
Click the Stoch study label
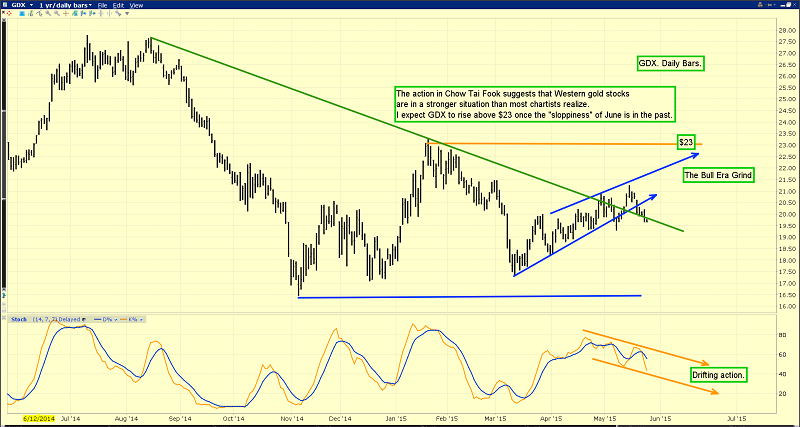point(19,319)
